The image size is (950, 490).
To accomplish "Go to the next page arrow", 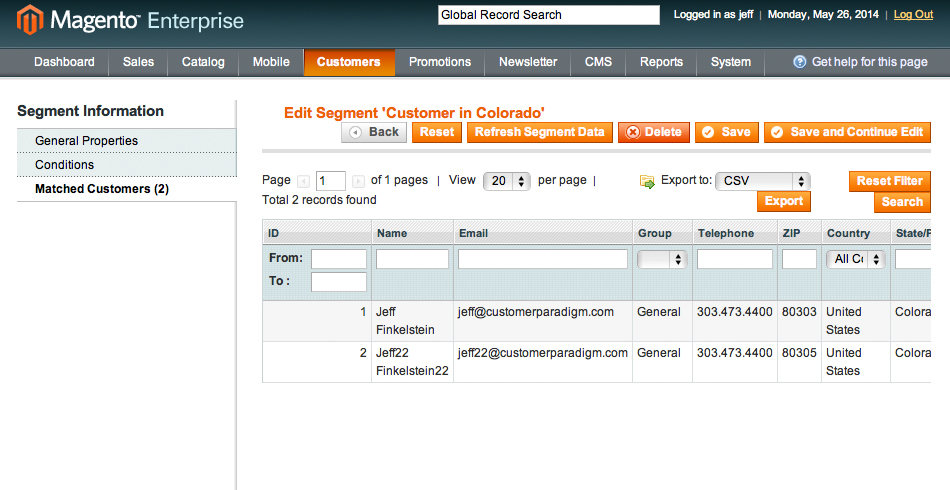I will (358, 181).
